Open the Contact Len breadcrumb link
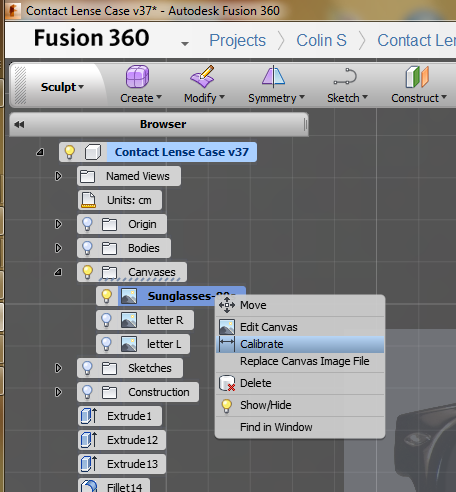The image size is (456, 492). (x=417, y=41)
